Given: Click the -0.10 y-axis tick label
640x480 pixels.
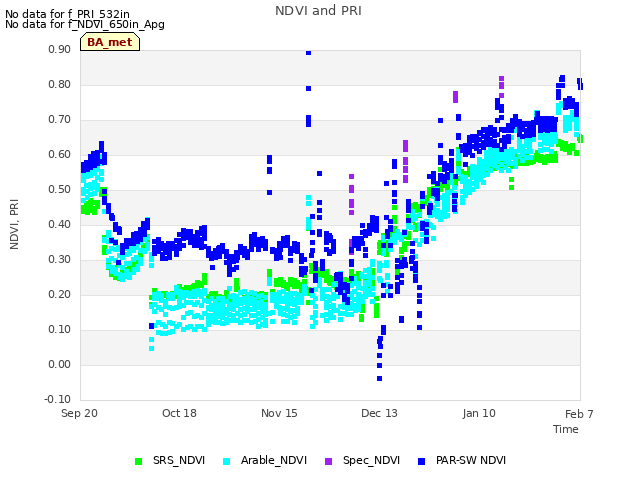Looking at the screenshot, I should coord(58,400).
